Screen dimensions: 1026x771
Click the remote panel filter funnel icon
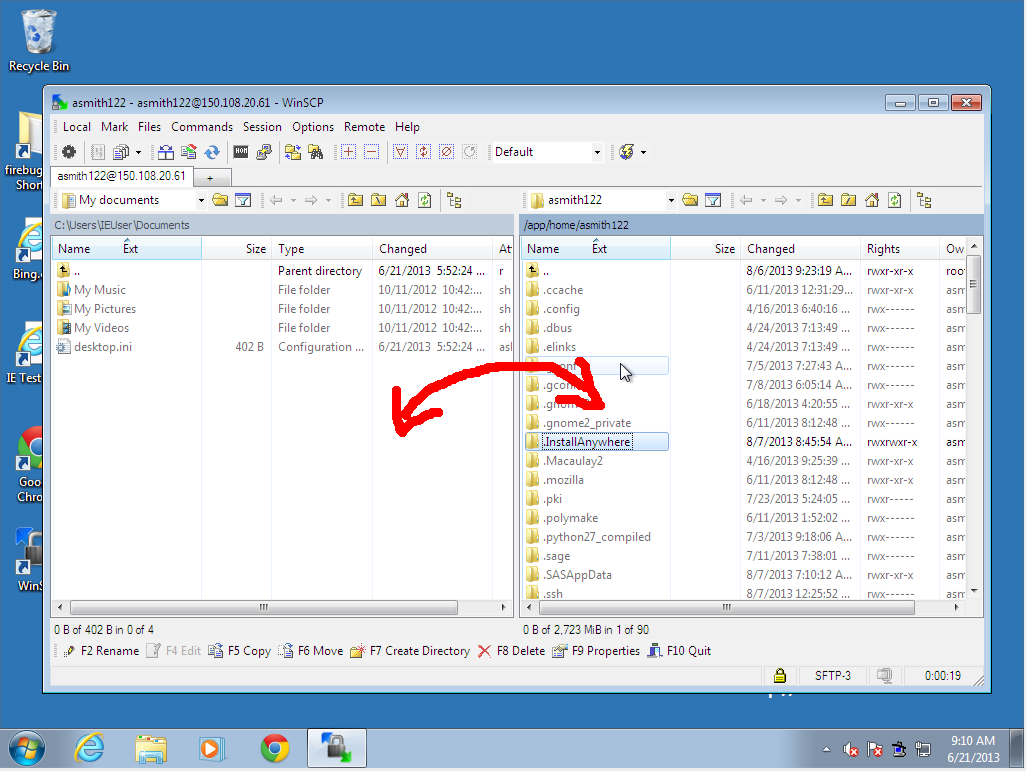[x=713, y=200]
